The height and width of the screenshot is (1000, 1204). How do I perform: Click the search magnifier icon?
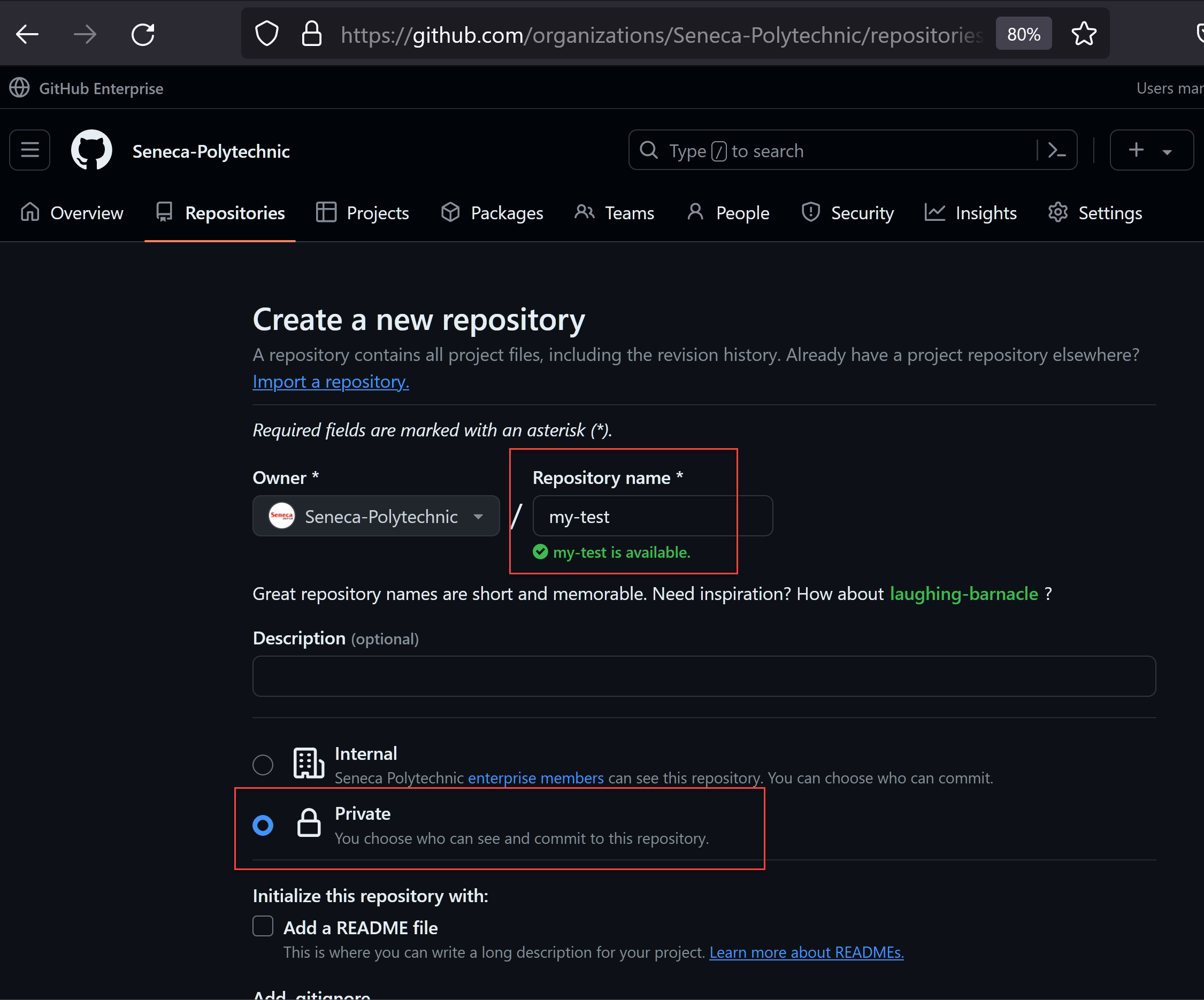pyautogui.click(x=648, y=150)
